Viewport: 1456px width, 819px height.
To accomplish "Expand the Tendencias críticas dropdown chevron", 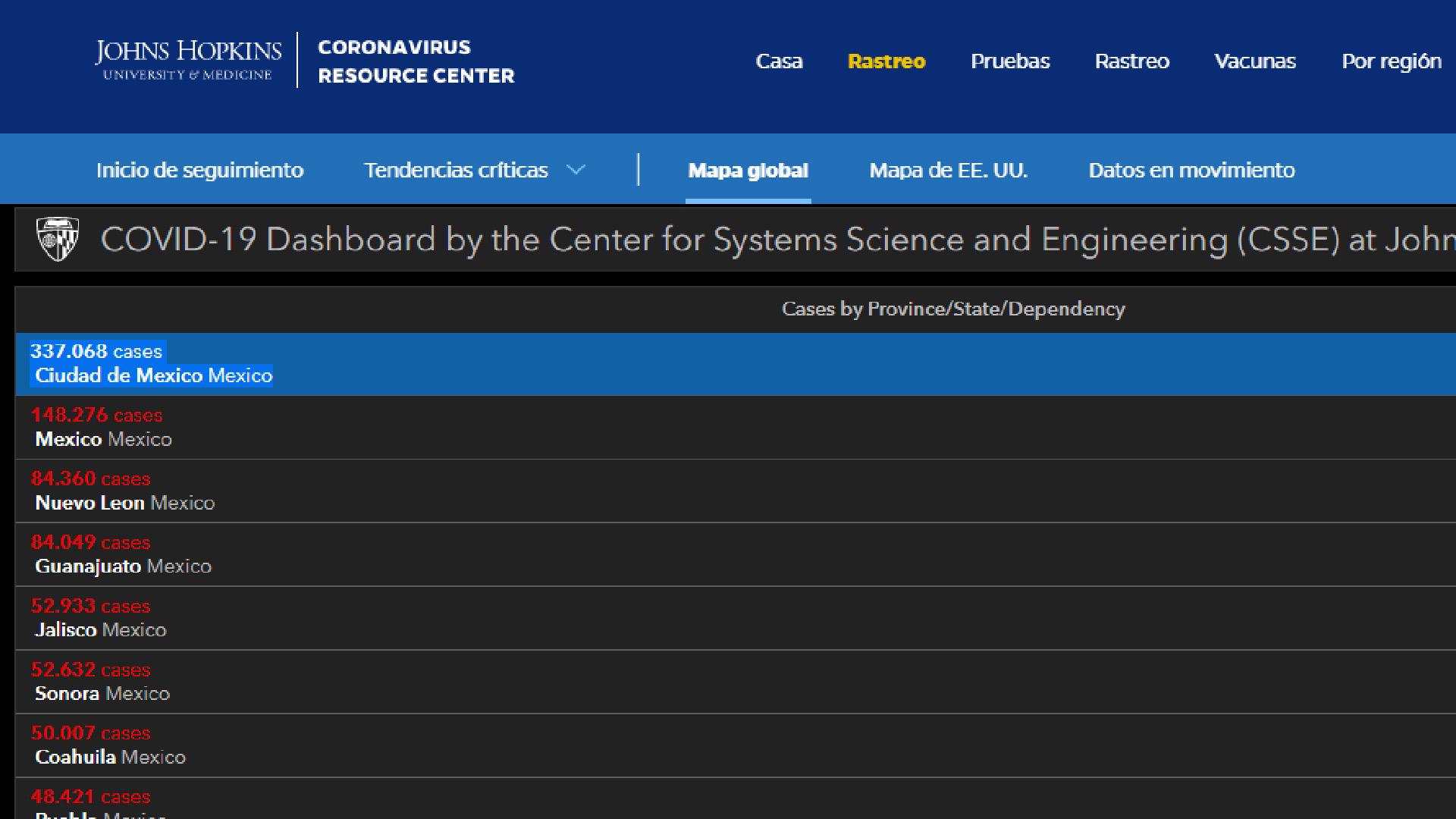I will [576, 170].
